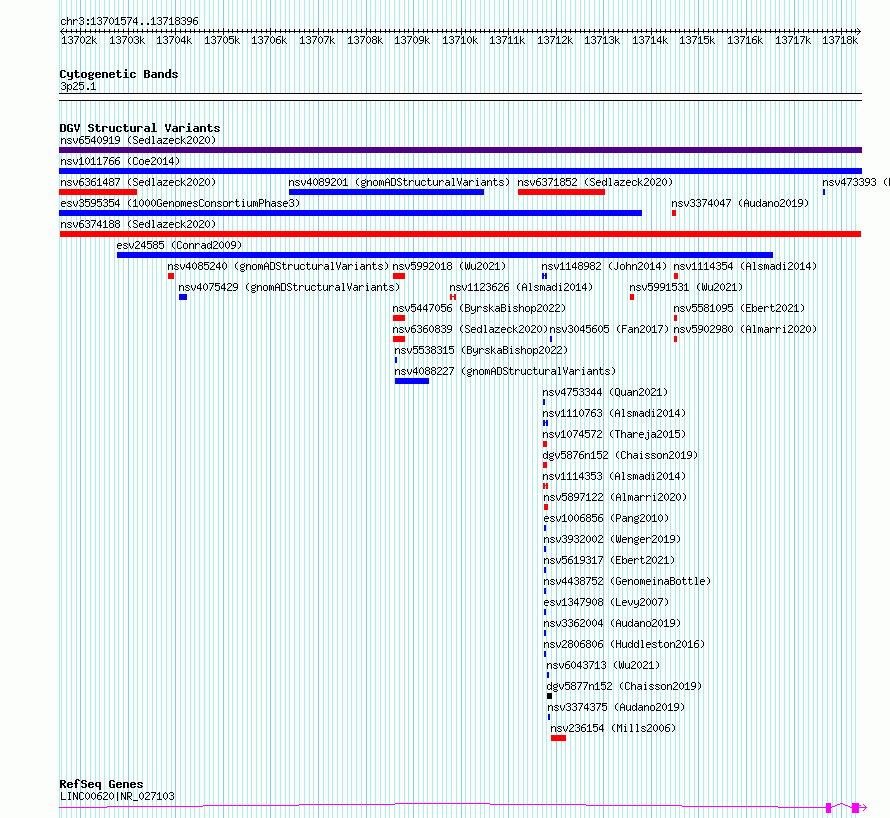Open nsv6361487 (Sedlazeck2020) variant
The image size is (890, 818).
click(x=138, y=182)
